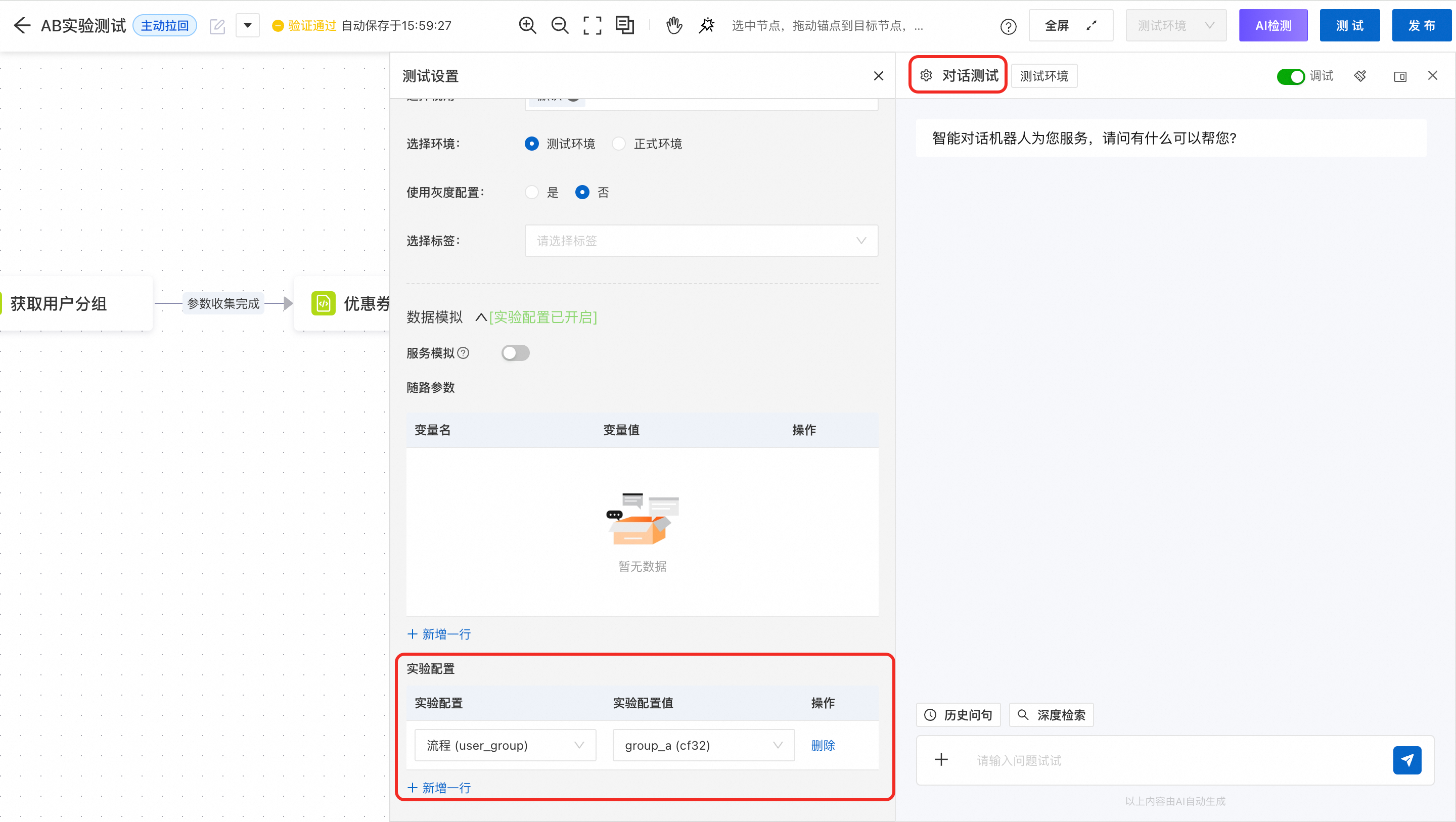Click the 变量名 column header
This screenshot has height=822, width=1456.
coord(432,430)
